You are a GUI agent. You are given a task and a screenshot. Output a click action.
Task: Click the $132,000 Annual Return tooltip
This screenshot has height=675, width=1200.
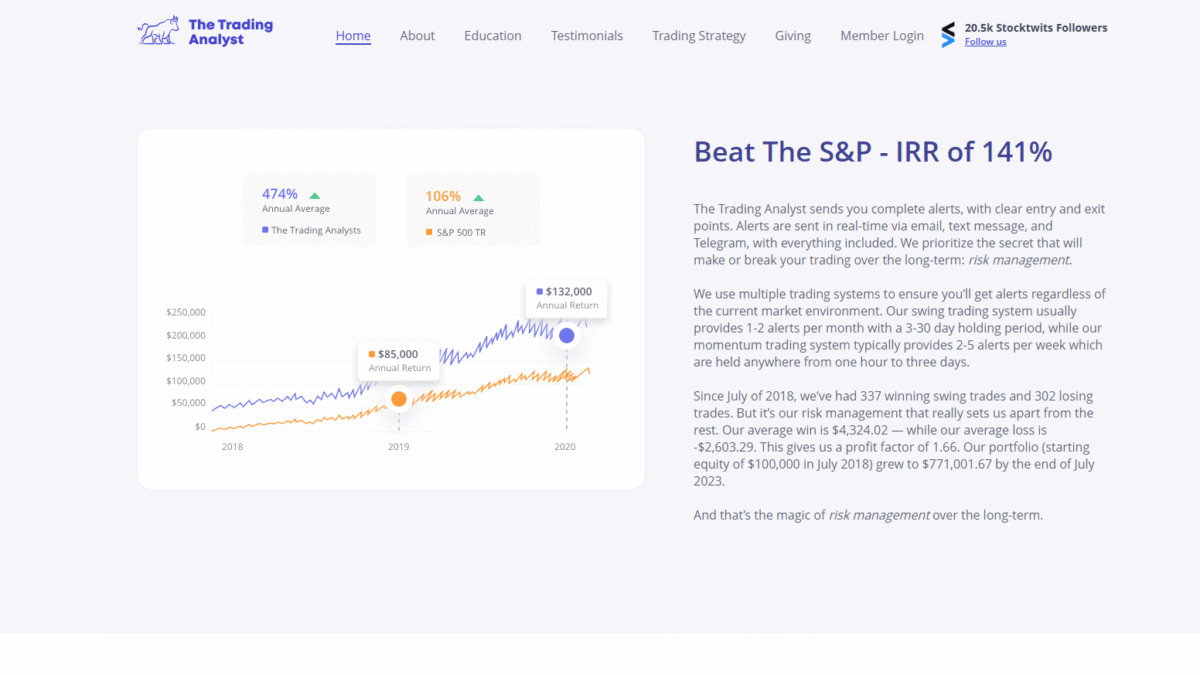click(567, 298)
